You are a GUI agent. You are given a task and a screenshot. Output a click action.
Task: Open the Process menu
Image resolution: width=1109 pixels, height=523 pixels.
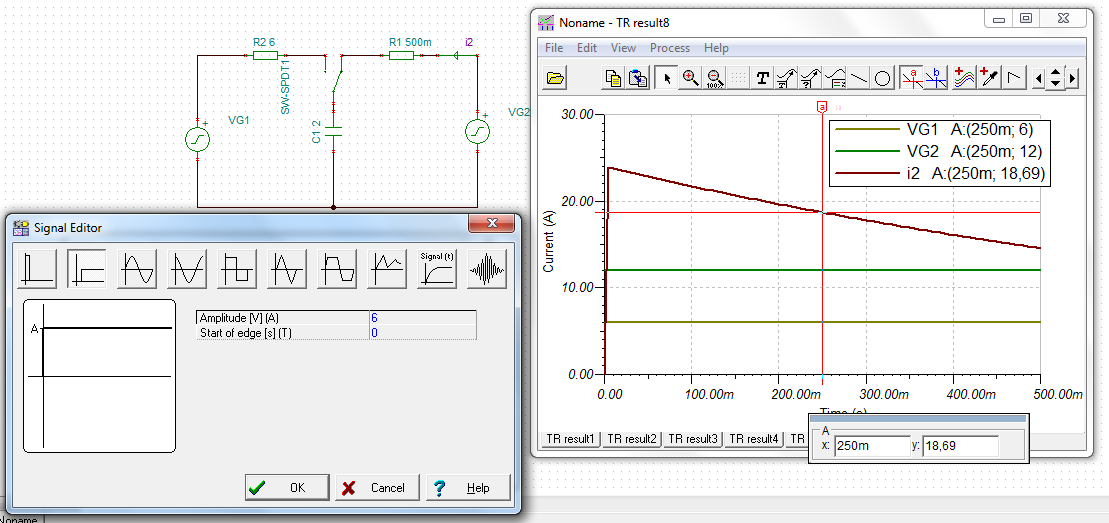[x=669, y=48]
